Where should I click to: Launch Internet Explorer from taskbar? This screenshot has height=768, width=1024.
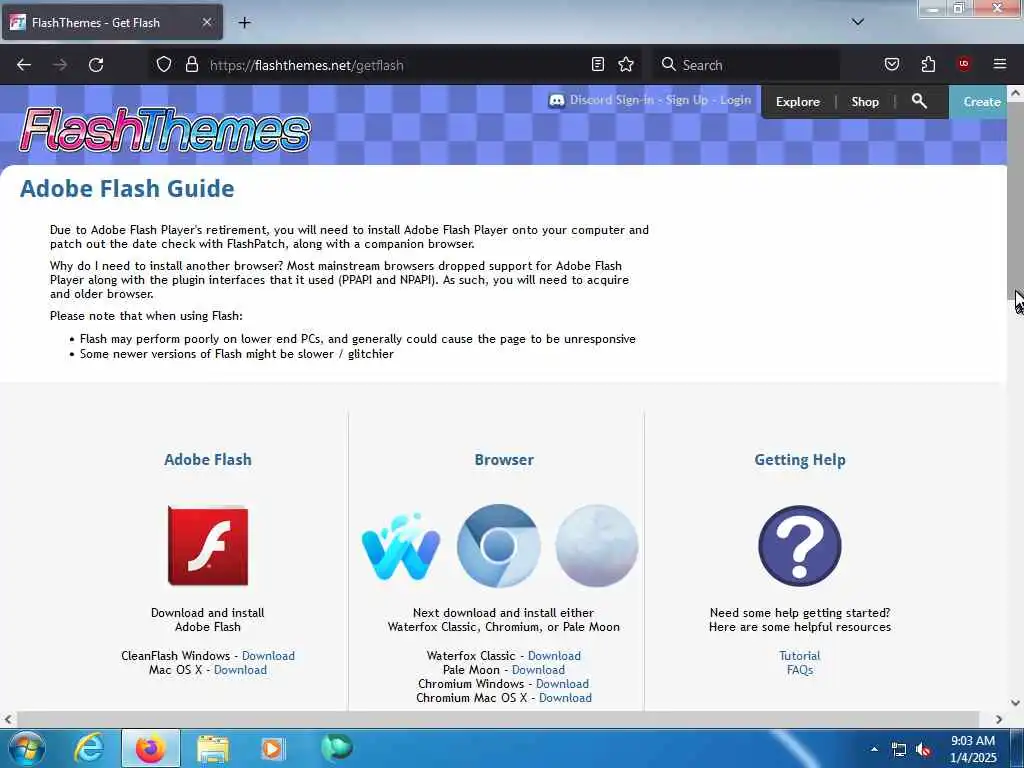(88, 748)
